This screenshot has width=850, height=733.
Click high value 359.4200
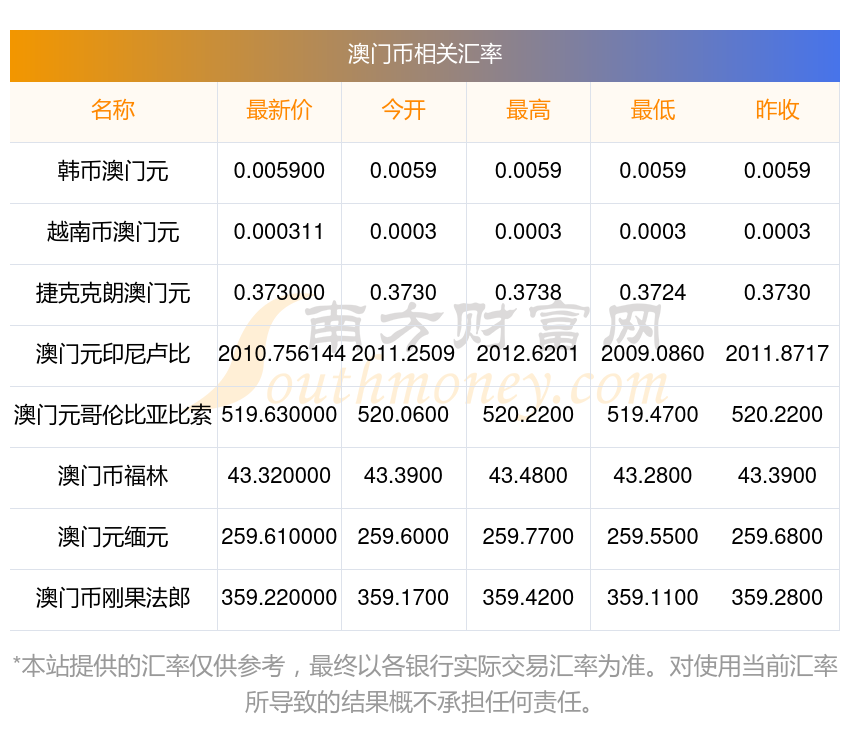coord(528,597)
